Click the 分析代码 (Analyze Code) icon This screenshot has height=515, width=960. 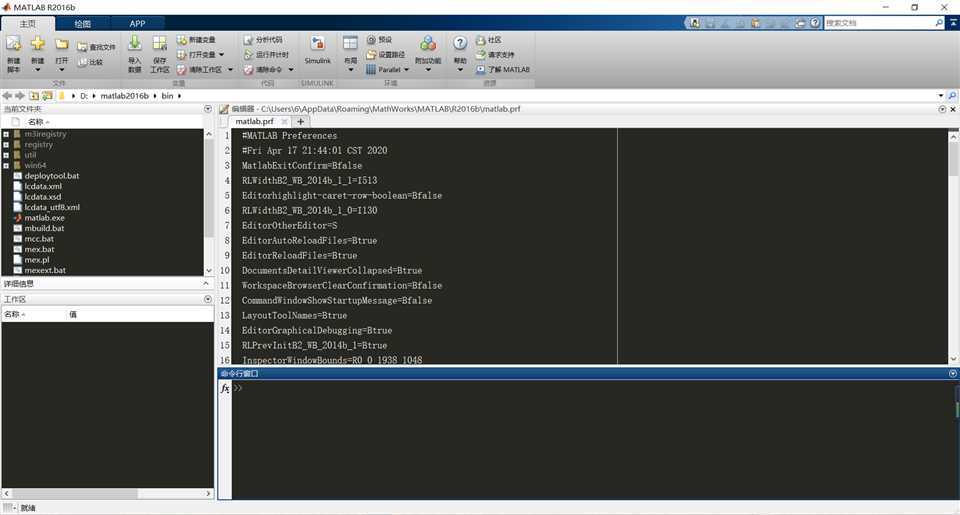pyautogui.click(x=248, y=40)
